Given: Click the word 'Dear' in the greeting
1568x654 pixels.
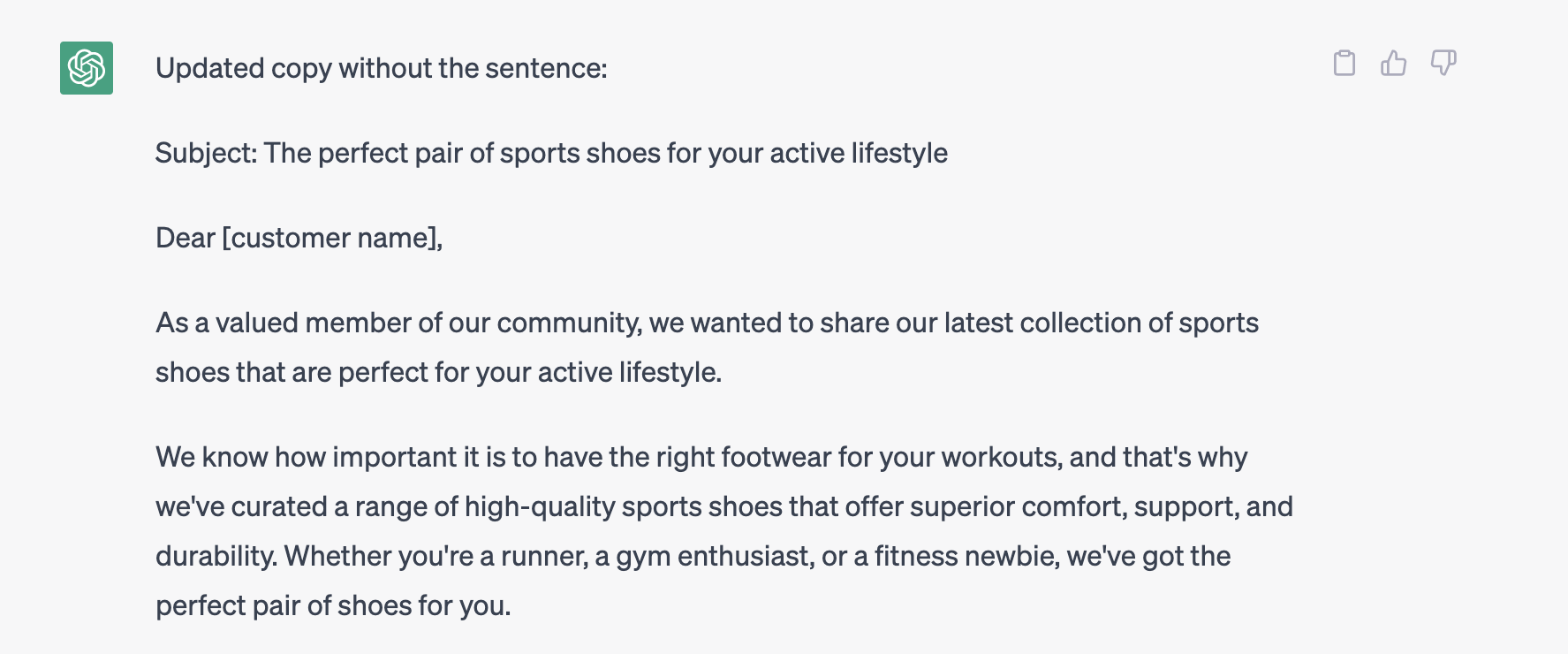Looking at the screenshot, I should [x=186, y=238].
